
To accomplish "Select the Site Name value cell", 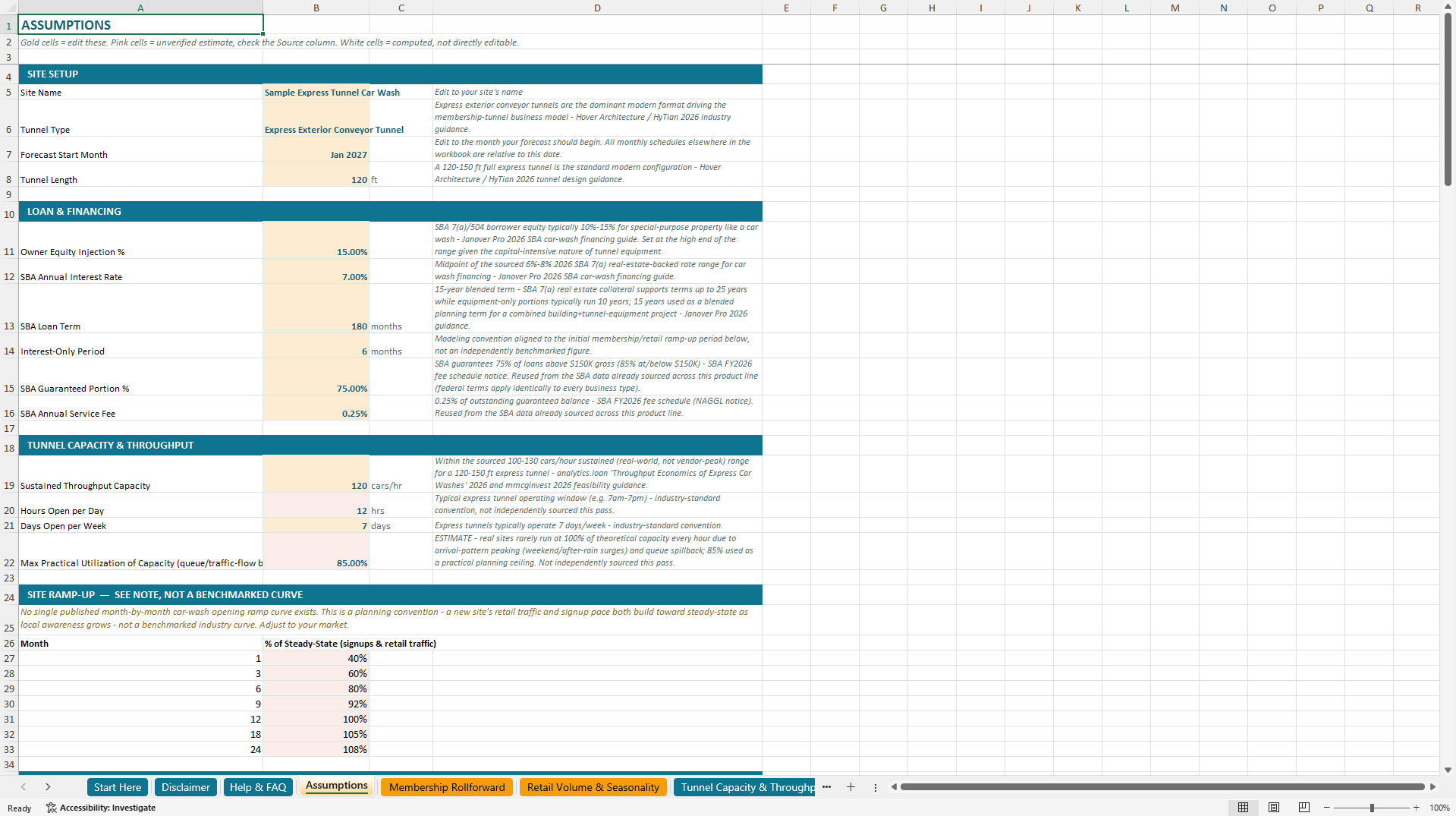I will pos(316,92).
